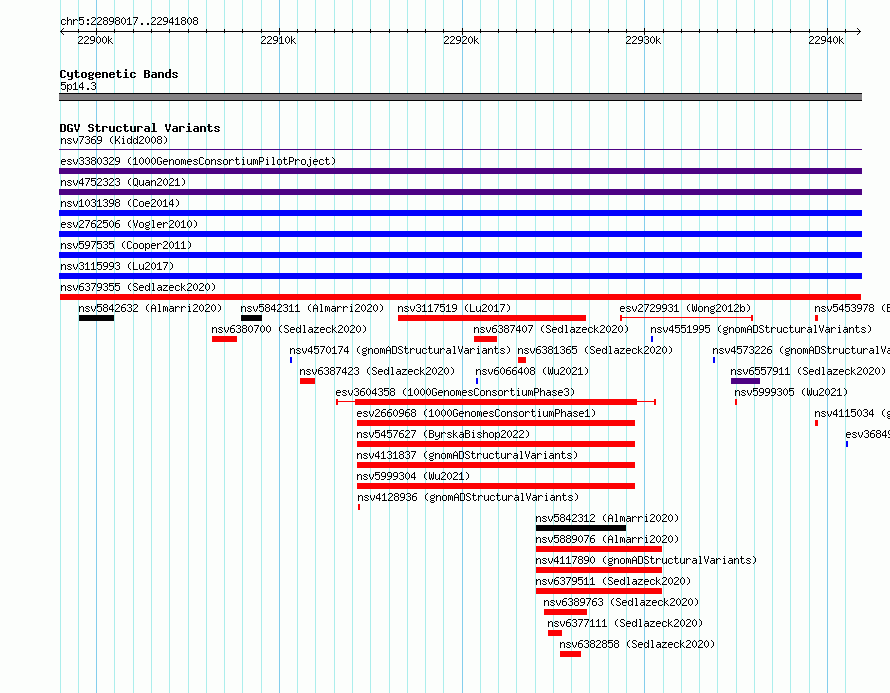Image resolution: width=890 pixels, height=693 pixels.
Task: Click the nsv4117890 gnomAD label
Action: (x=646, y=560)
